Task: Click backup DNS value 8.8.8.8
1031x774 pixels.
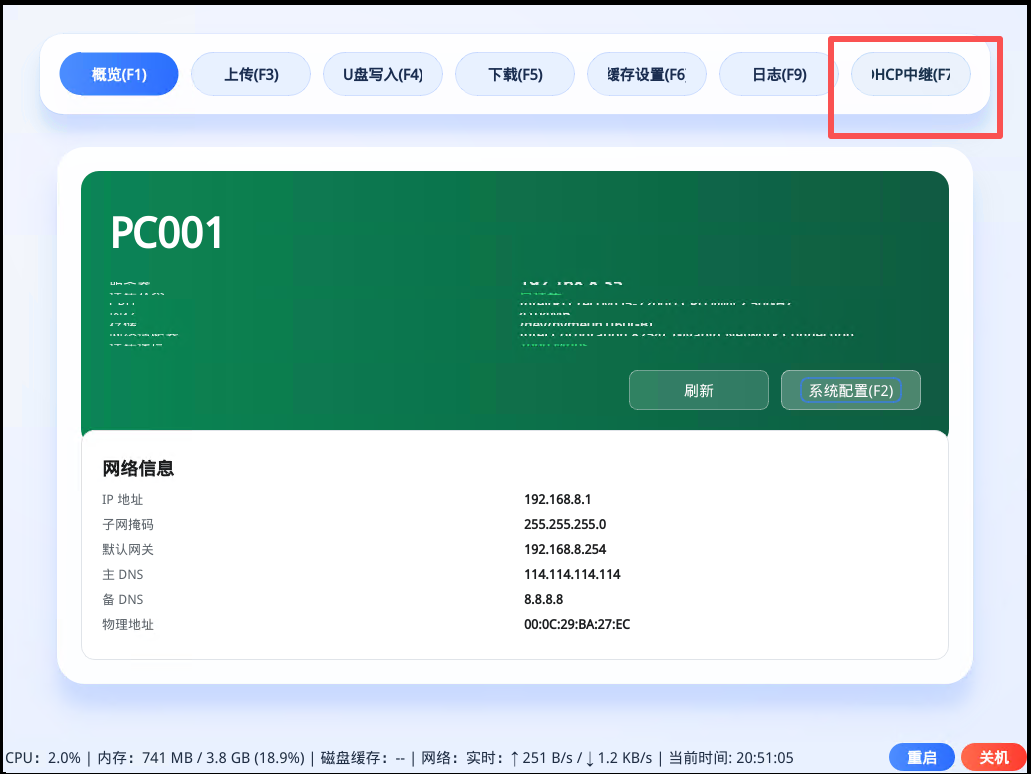Action: click(x=544, y=599)
